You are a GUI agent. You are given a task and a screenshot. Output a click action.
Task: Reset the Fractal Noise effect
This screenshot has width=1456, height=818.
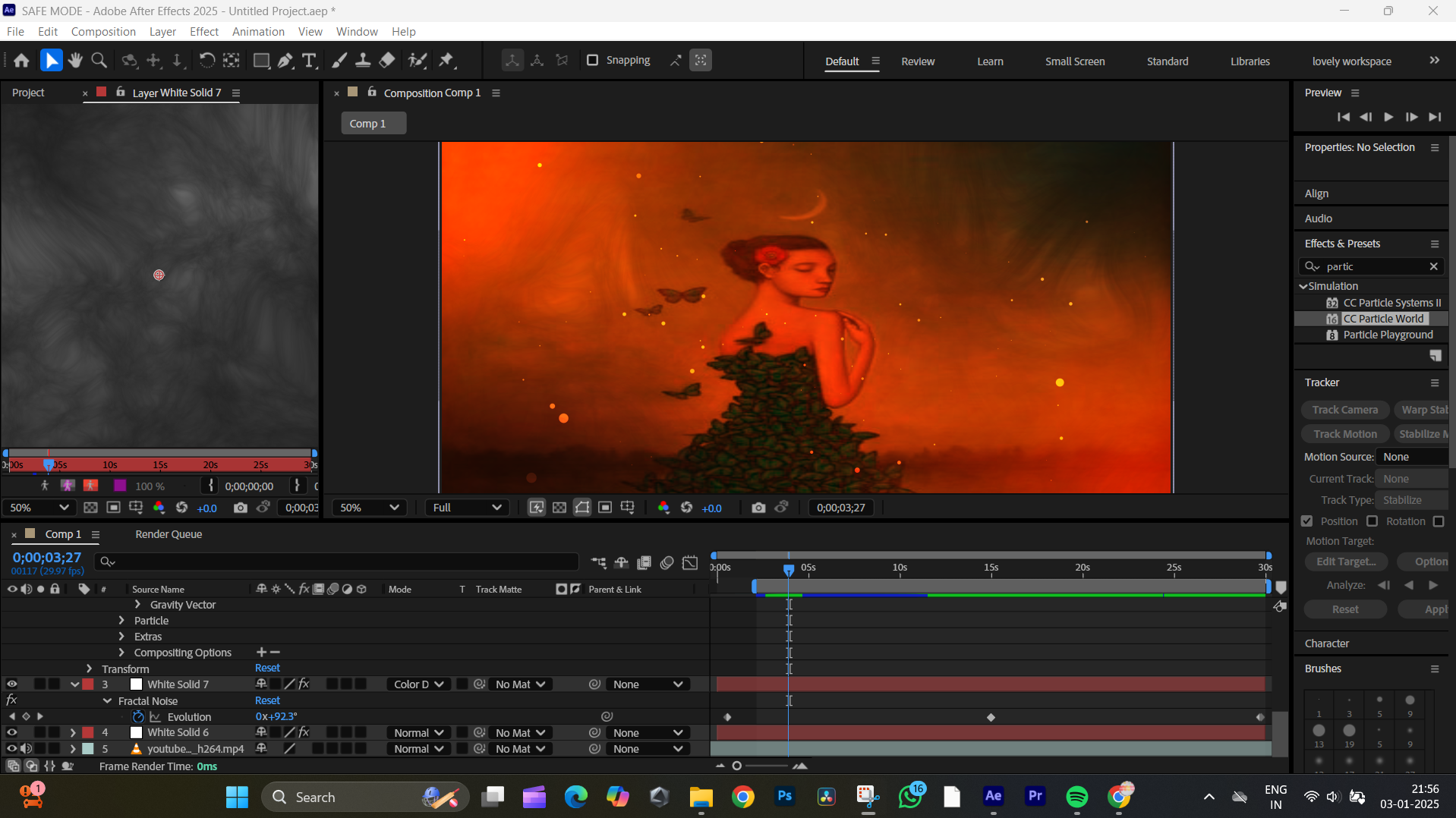267,700
